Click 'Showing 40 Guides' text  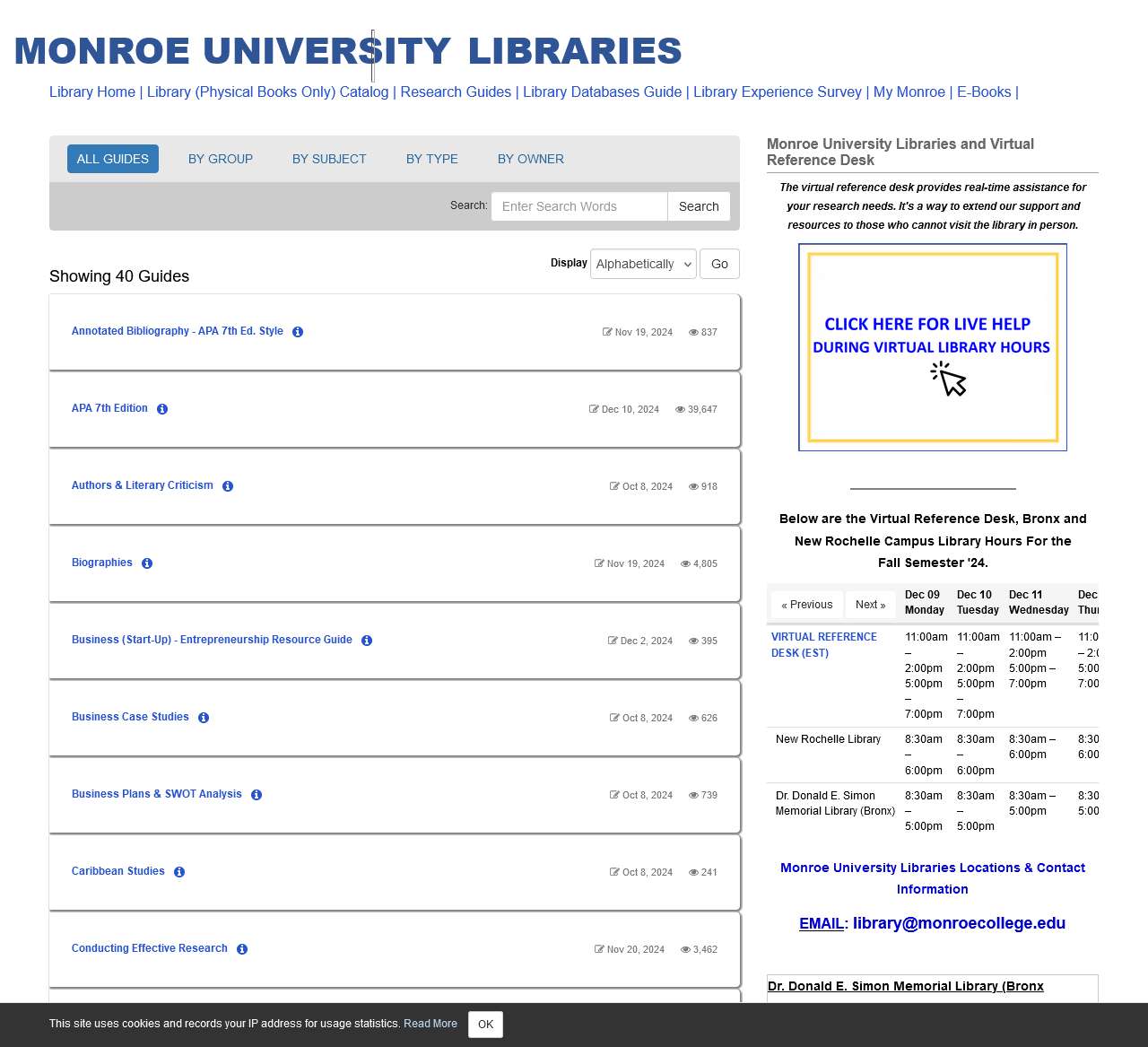click(119, 276)
